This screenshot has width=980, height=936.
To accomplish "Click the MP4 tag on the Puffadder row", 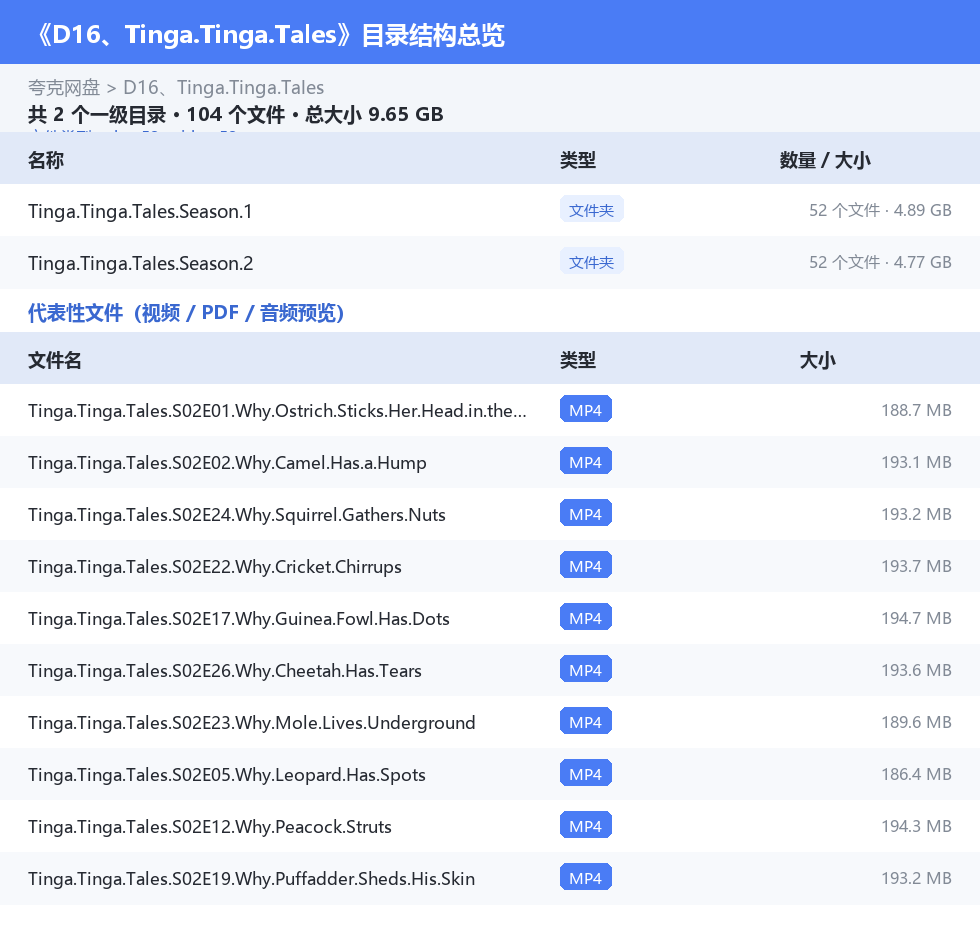I will 586,877.
